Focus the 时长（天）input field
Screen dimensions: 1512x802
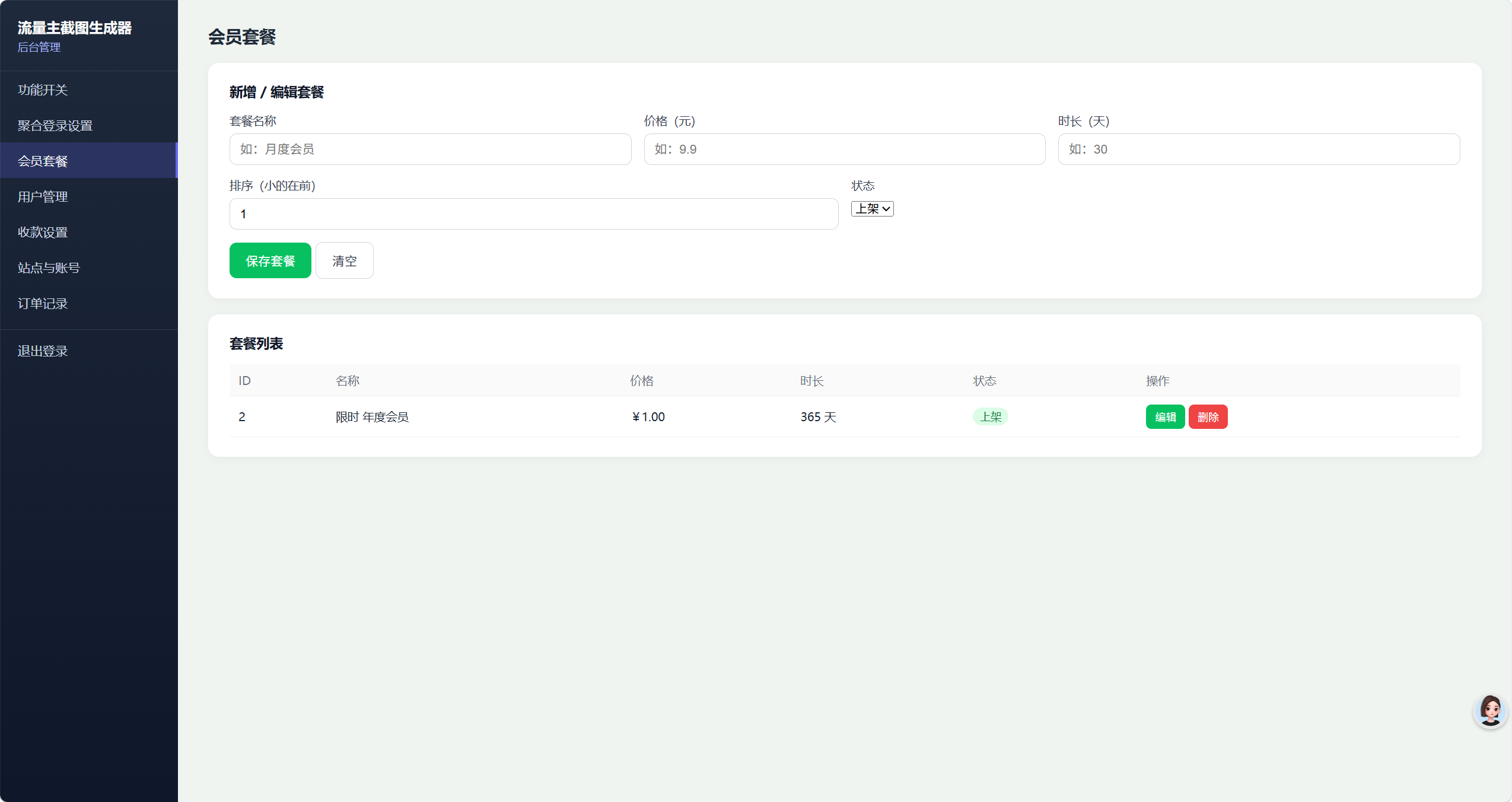pyautogui.click(x=1259, y=149)
